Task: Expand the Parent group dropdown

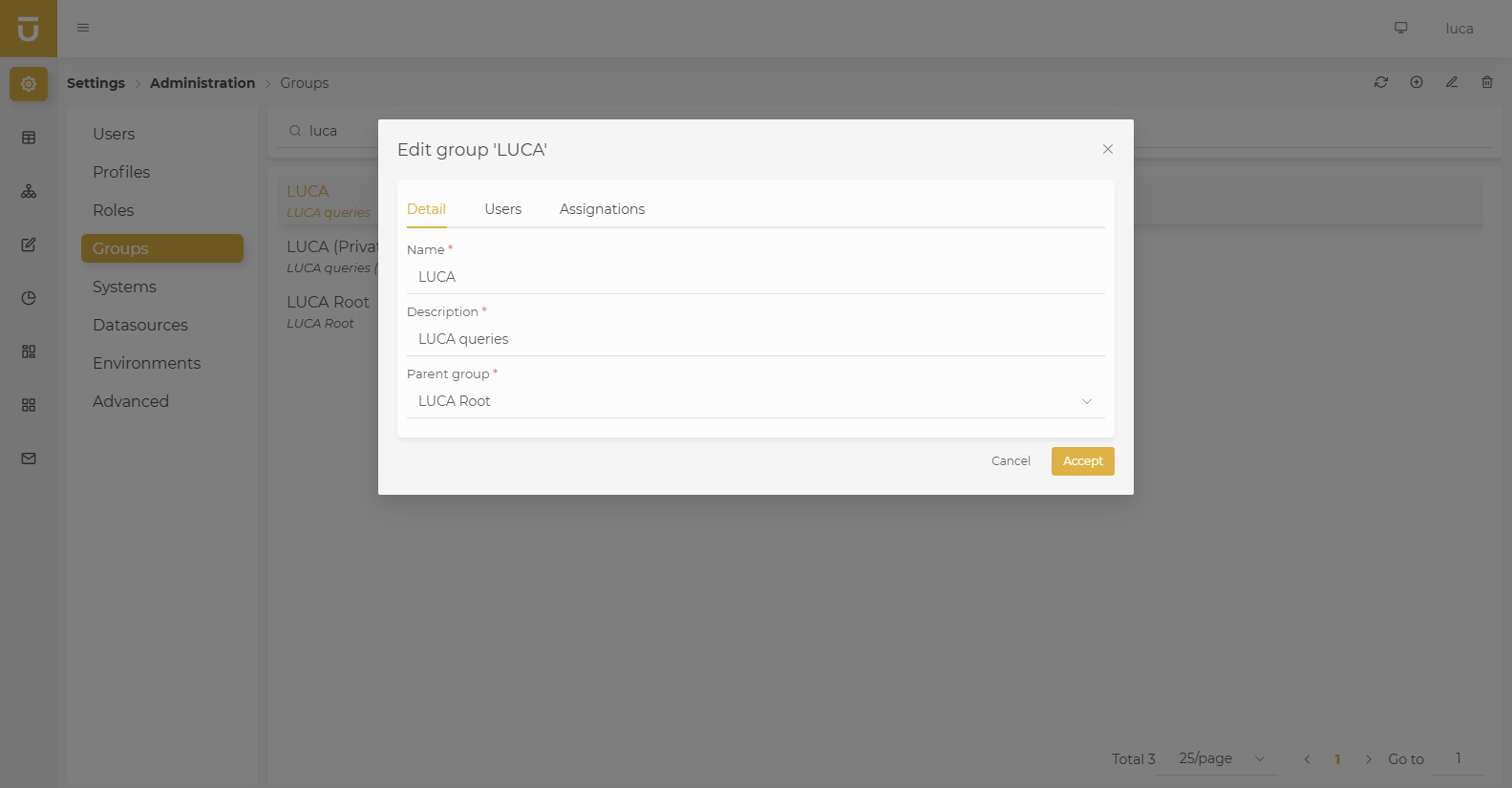Action: [x=1086, y=401]
